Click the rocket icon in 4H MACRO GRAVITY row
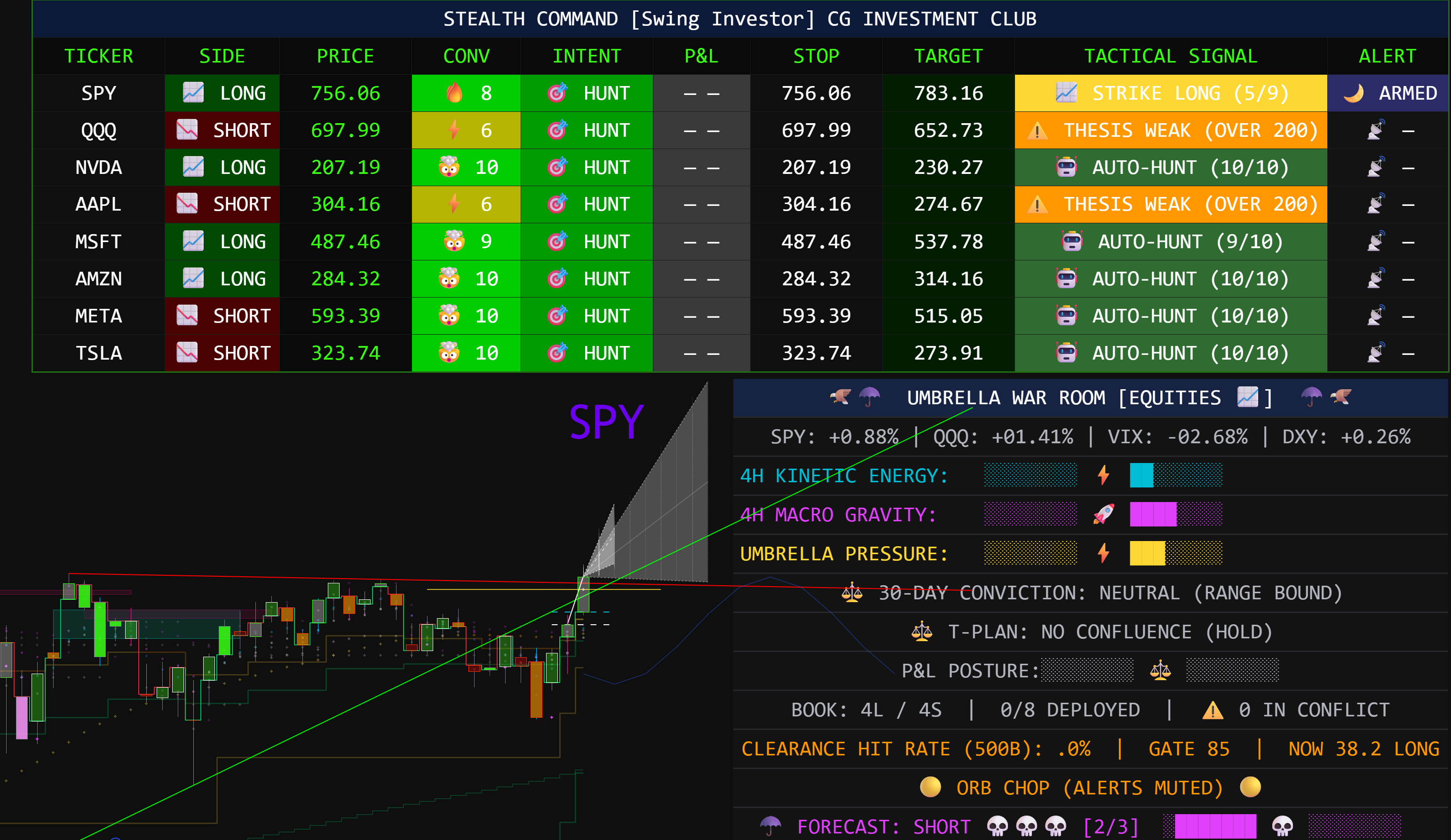 (x=1103, y=514)
